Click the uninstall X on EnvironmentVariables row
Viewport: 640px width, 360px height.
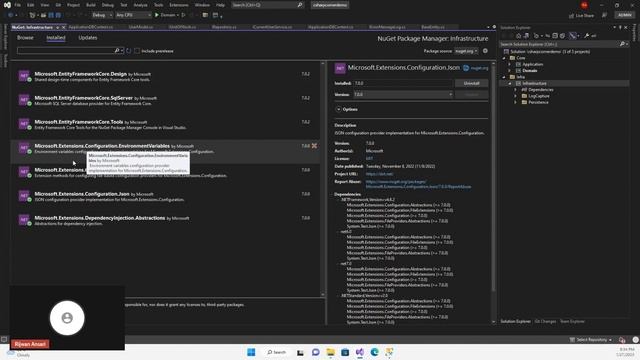[314, 146]
